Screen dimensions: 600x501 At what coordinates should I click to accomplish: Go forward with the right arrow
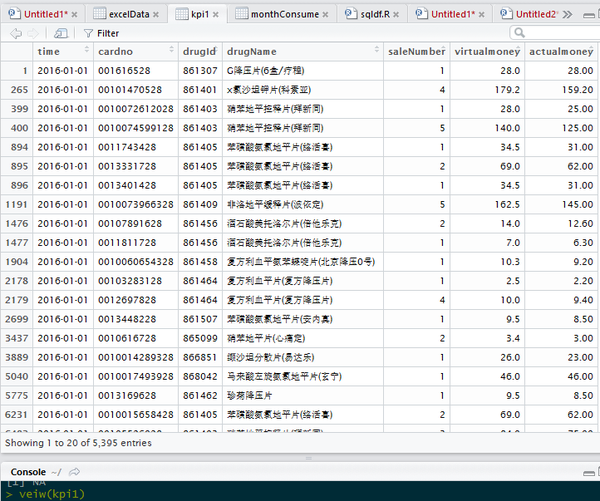pyautogui.click(x=33, y=33)
